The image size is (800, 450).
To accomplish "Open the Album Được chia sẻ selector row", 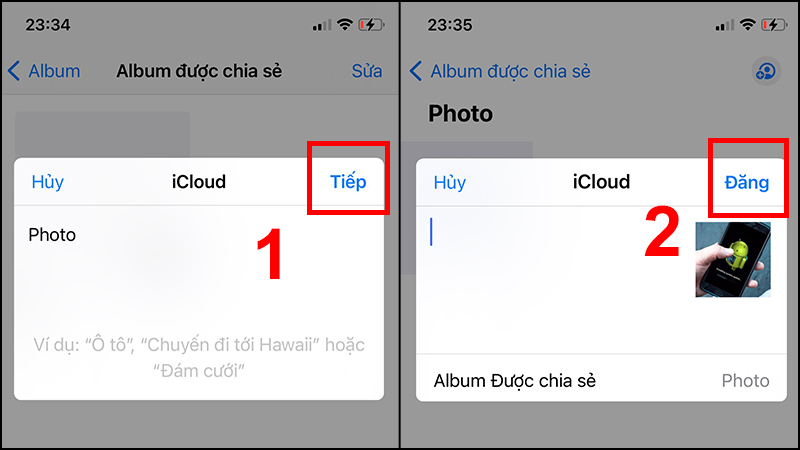I will (601, 381).
